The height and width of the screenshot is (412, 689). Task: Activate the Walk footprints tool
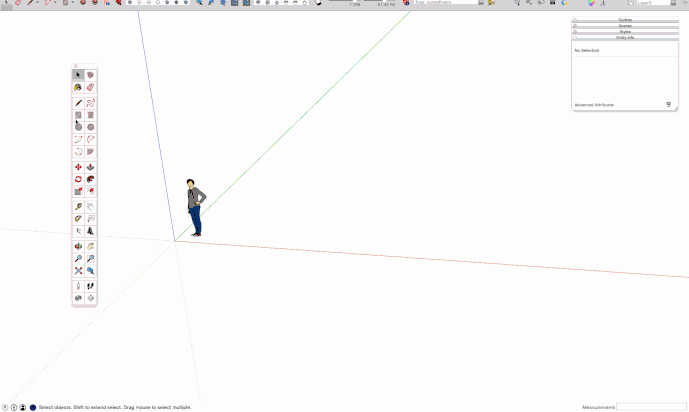91,286
